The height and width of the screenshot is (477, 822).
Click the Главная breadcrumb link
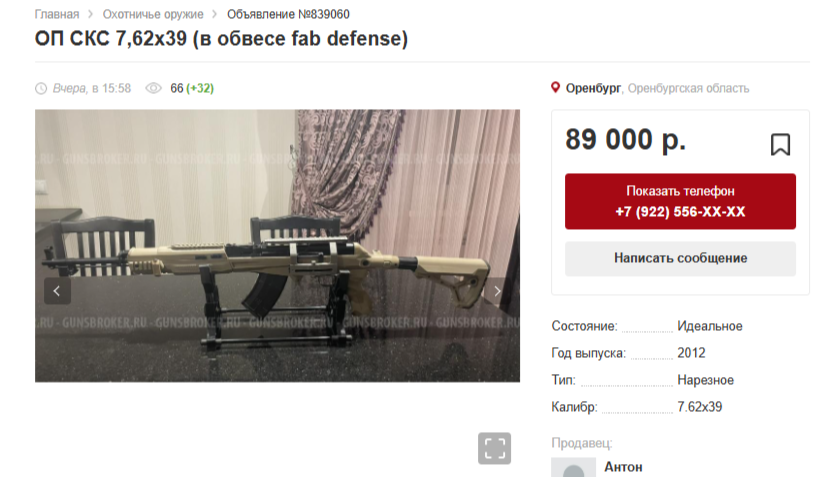pyautogui.click(x=57, y=14)
